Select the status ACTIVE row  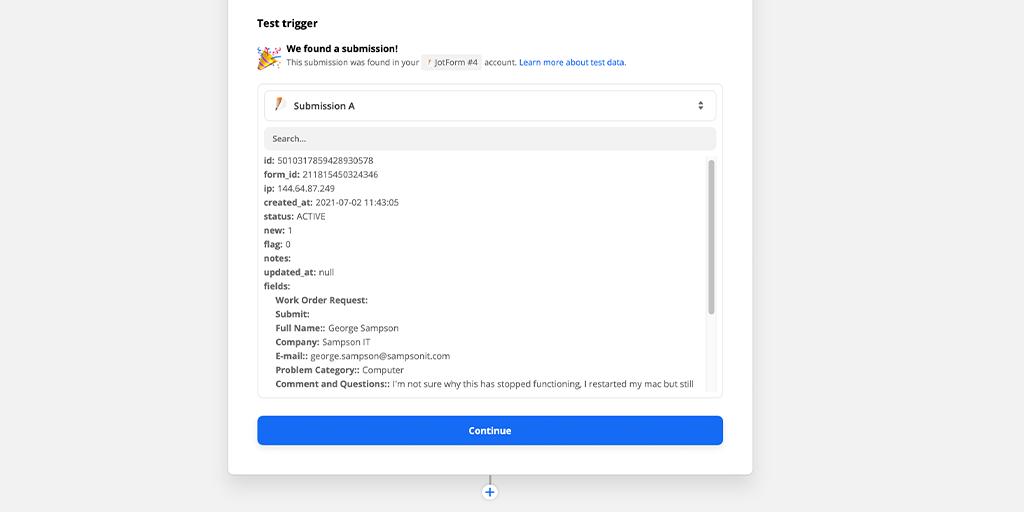pyautogui.click(x=294, y=216)
